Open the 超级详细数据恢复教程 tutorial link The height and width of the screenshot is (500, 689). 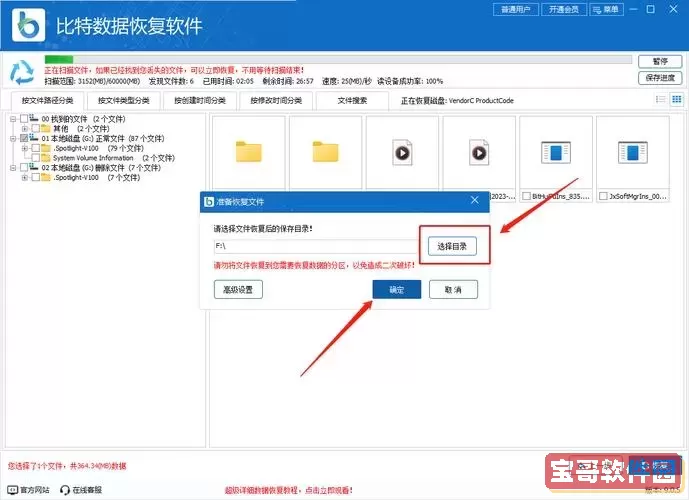(x=289, y=490)
